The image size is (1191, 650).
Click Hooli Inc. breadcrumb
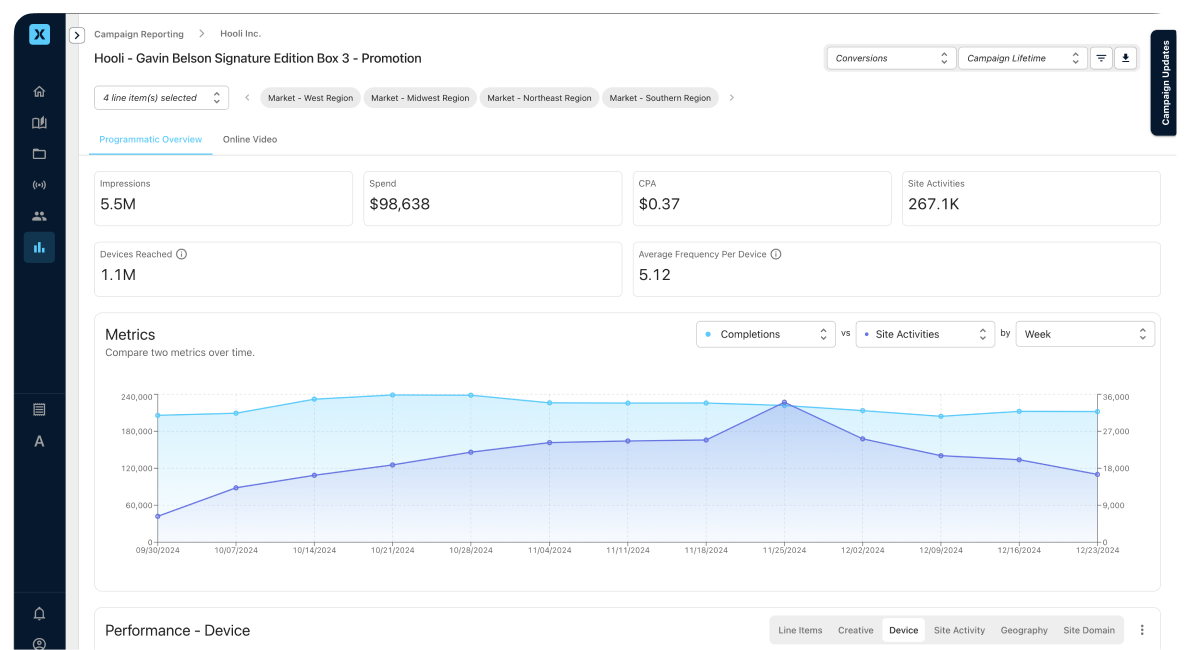point(240,33)
